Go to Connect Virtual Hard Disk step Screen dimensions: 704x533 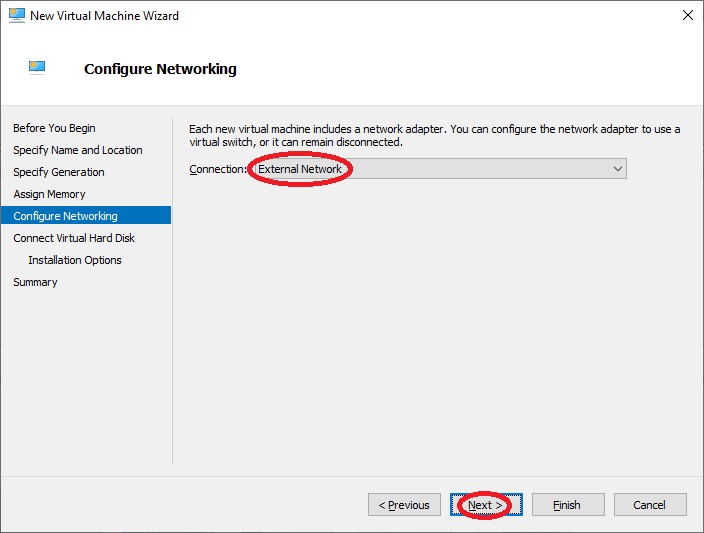pos(74,238)
